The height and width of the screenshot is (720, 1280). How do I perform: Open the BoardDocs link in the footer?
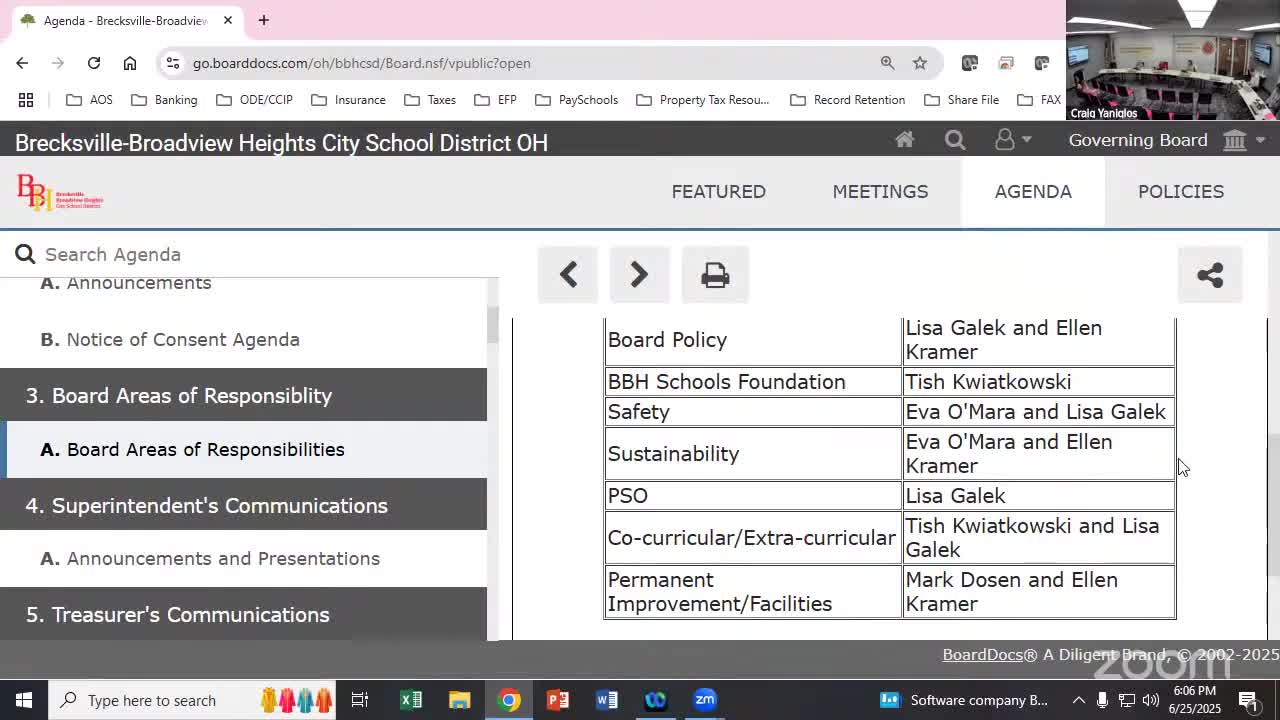point(982,655)
